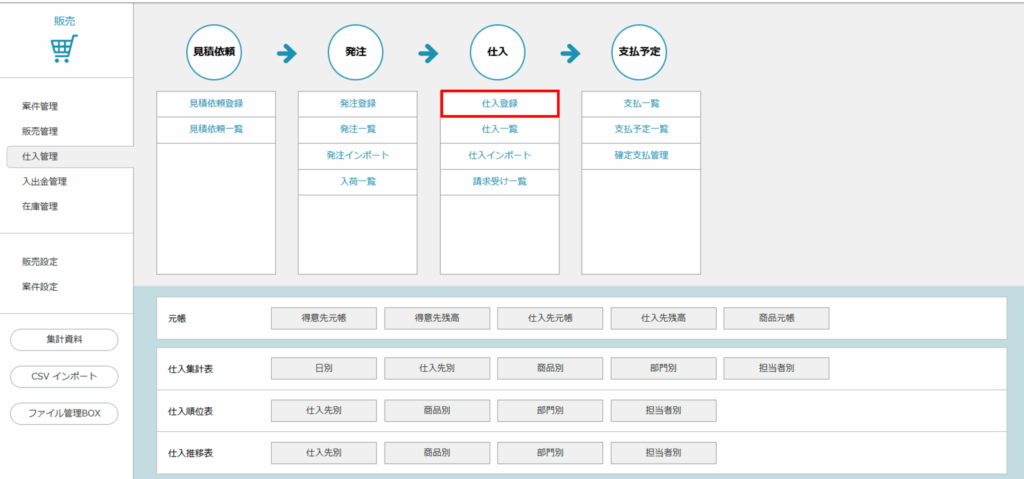1024x479 pixels.
Task: Click the 見積依頼 circle step icon
Action: 215,51
